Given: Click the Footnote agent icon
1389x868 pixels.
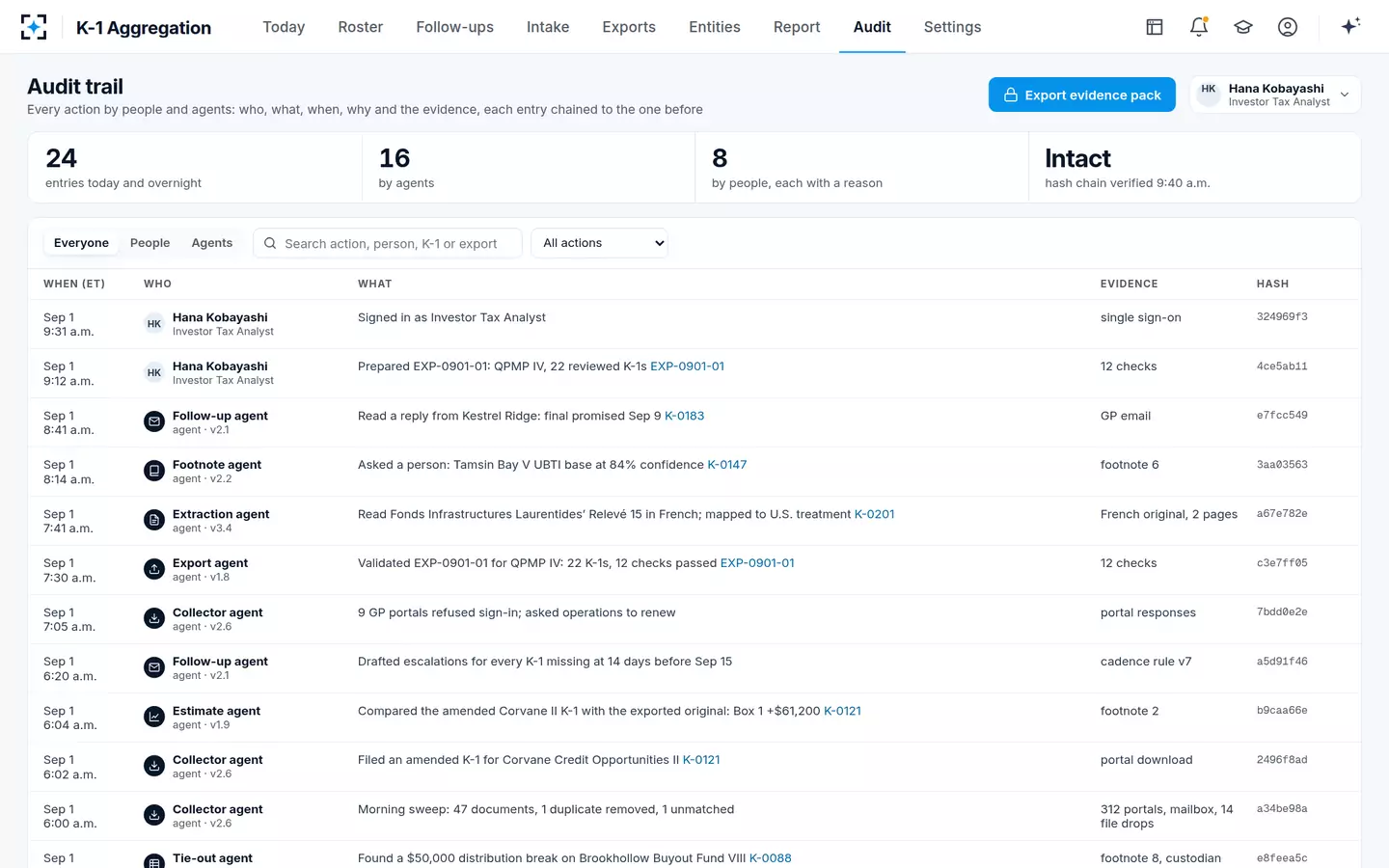Looking at the screenshot, I should [x=154, y=471].
